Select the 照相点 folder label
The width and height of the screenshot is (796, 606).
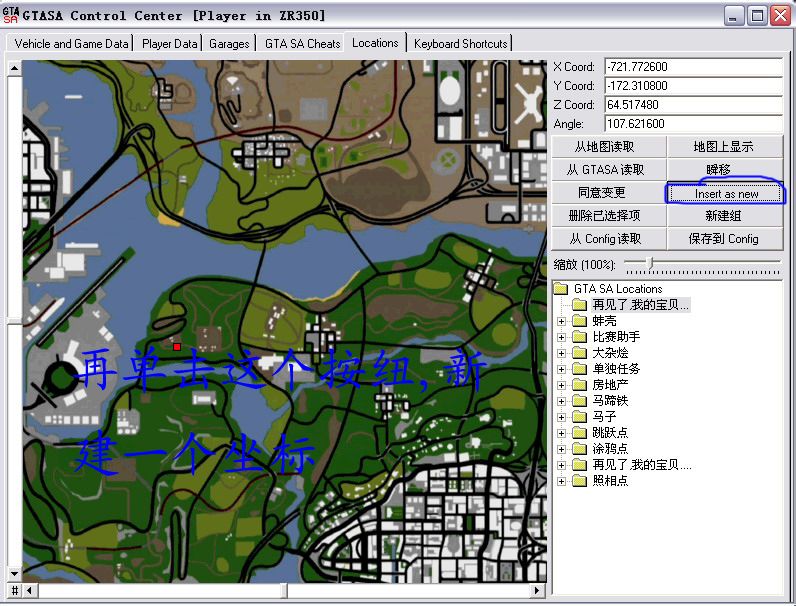coord(610,481)
